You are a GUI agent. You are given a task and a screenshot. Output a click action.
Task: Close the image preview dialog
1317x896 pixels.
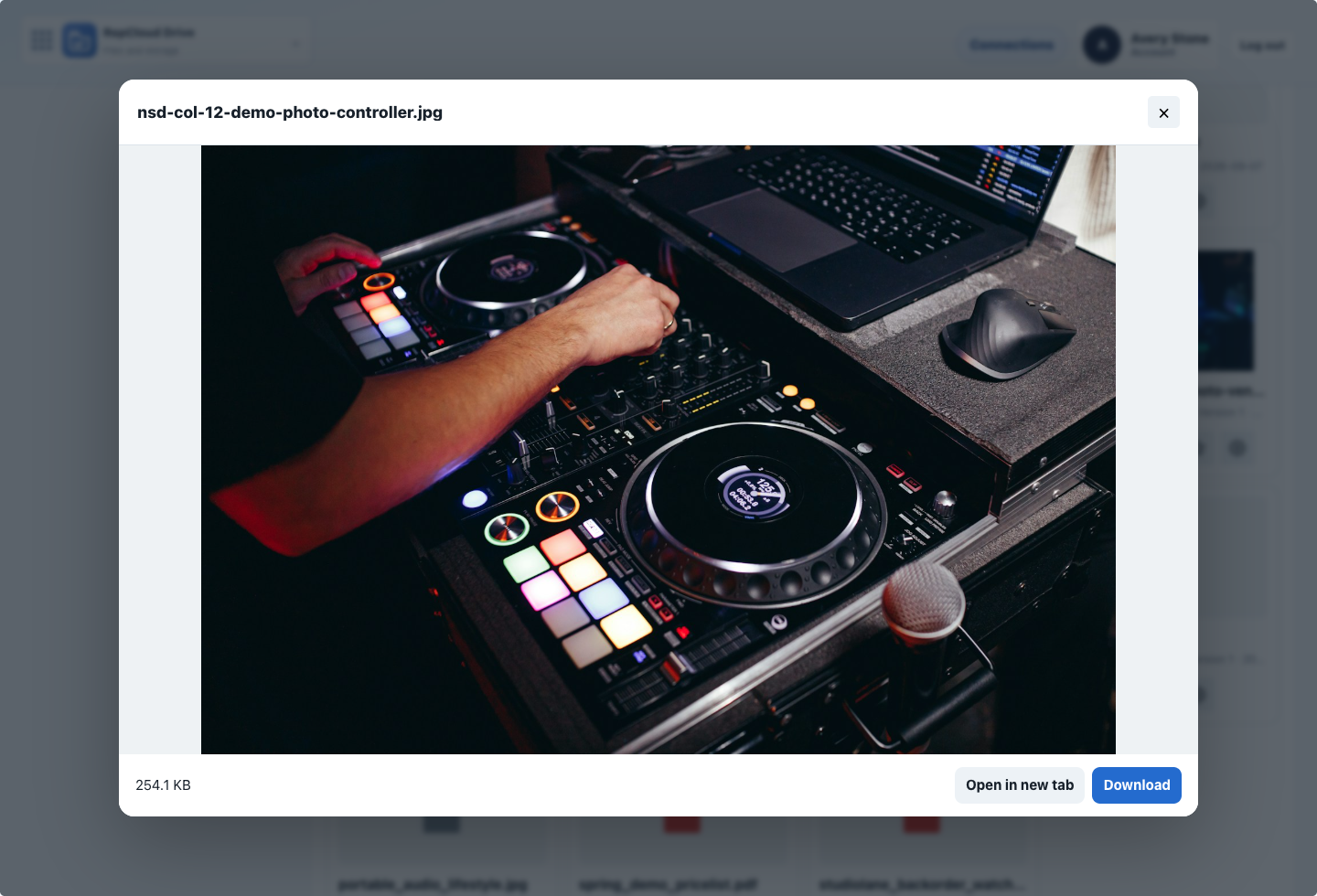pyautogui.click(x=1163, y=112)
